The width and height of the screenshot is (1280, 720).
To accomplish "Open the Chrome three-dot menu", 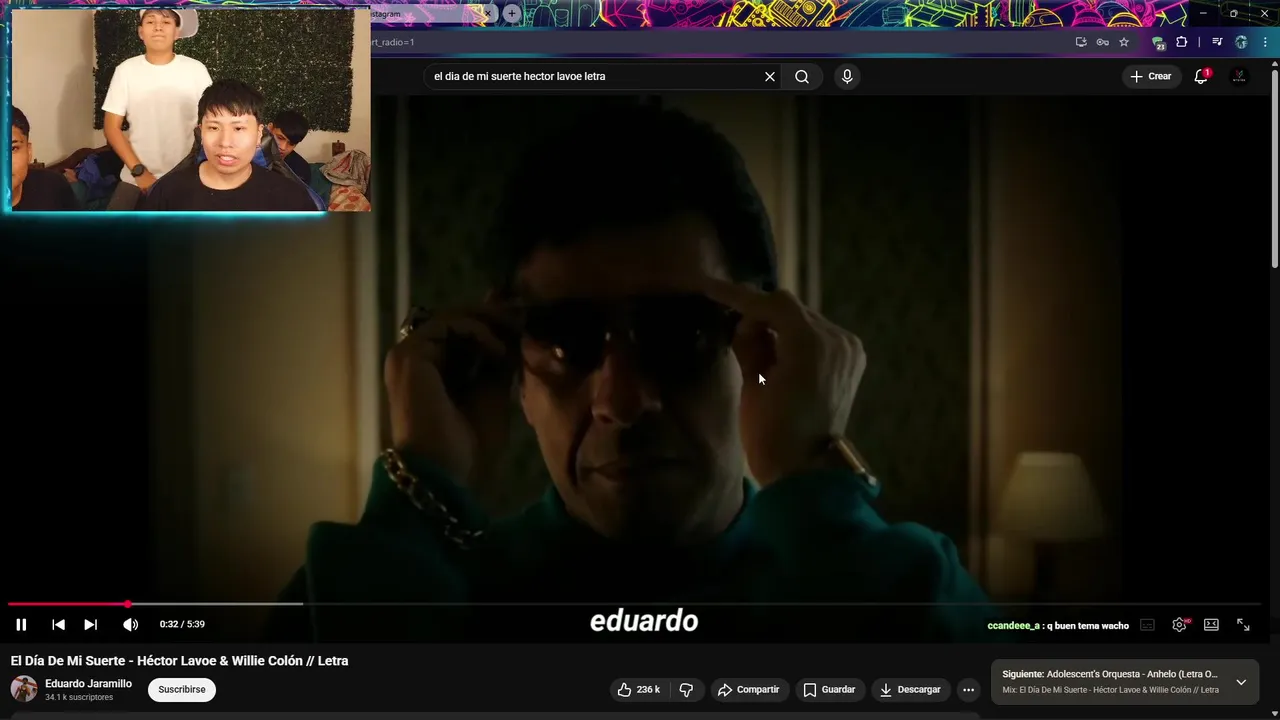I will 1264,42.
